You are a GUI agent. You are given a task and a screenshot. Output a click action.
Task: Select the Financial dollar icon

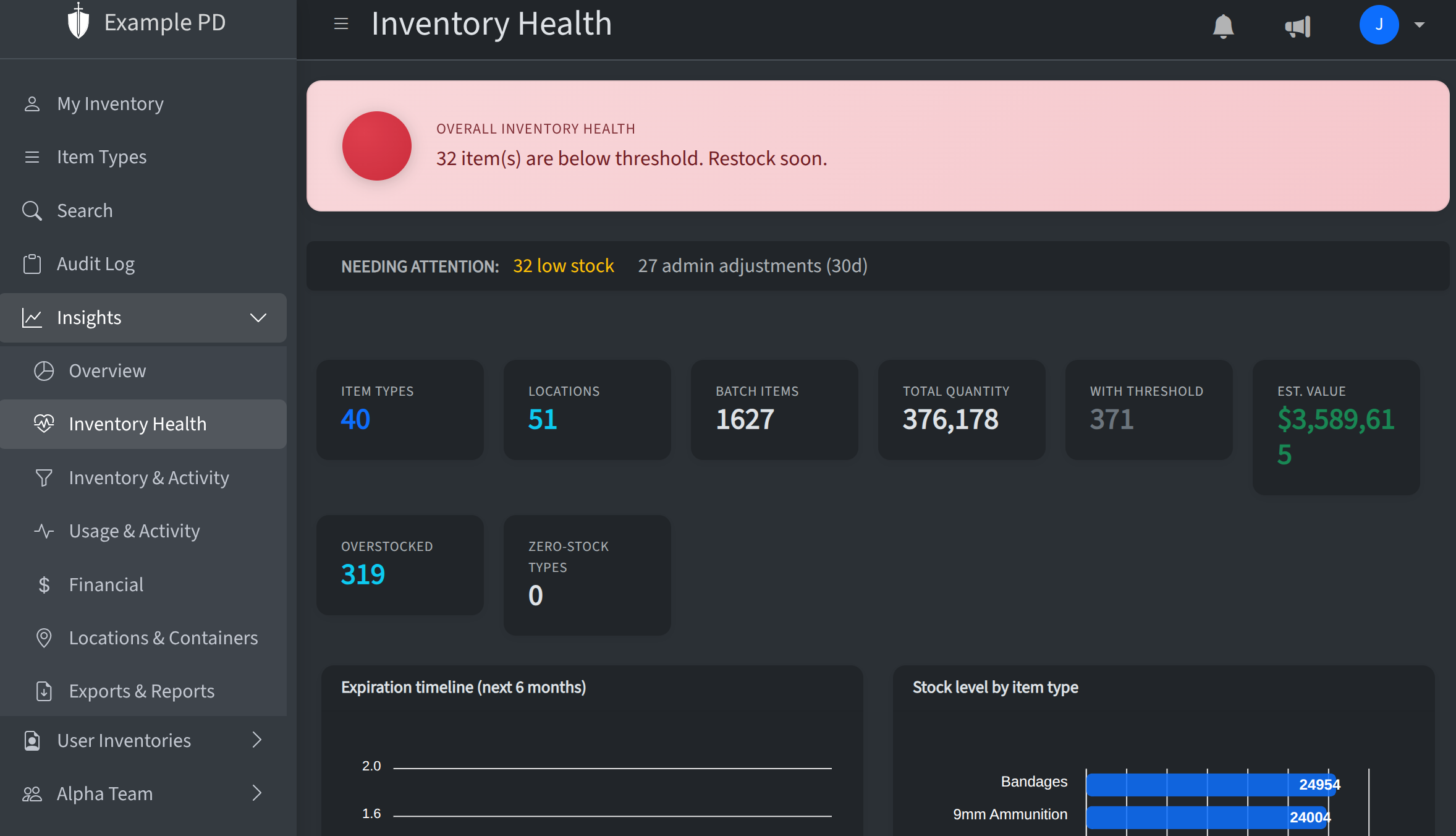(x=44, y=584)
